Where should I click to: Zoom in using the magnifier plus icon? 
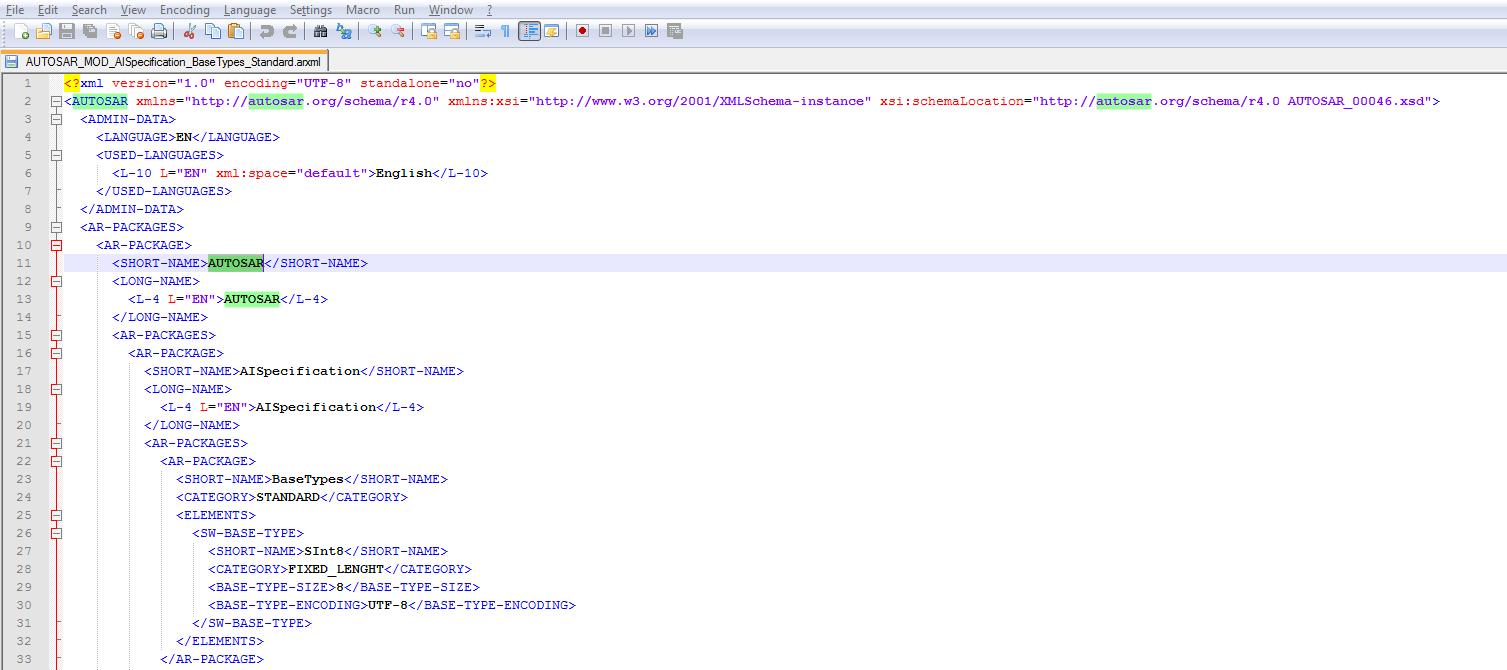375,31
